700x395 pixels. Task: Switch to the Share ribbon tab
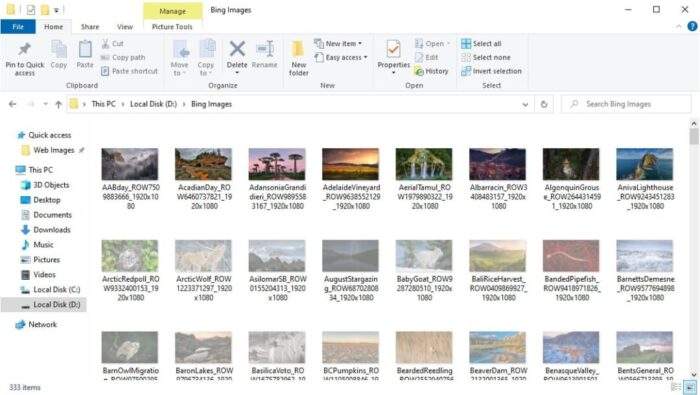point(90,27)
